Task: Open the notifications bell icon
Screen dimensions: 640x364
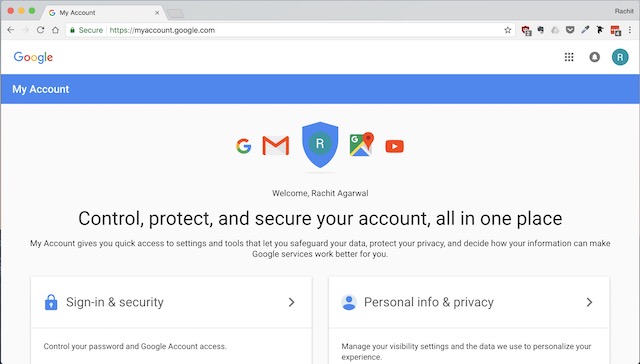Action: point(594,57)
